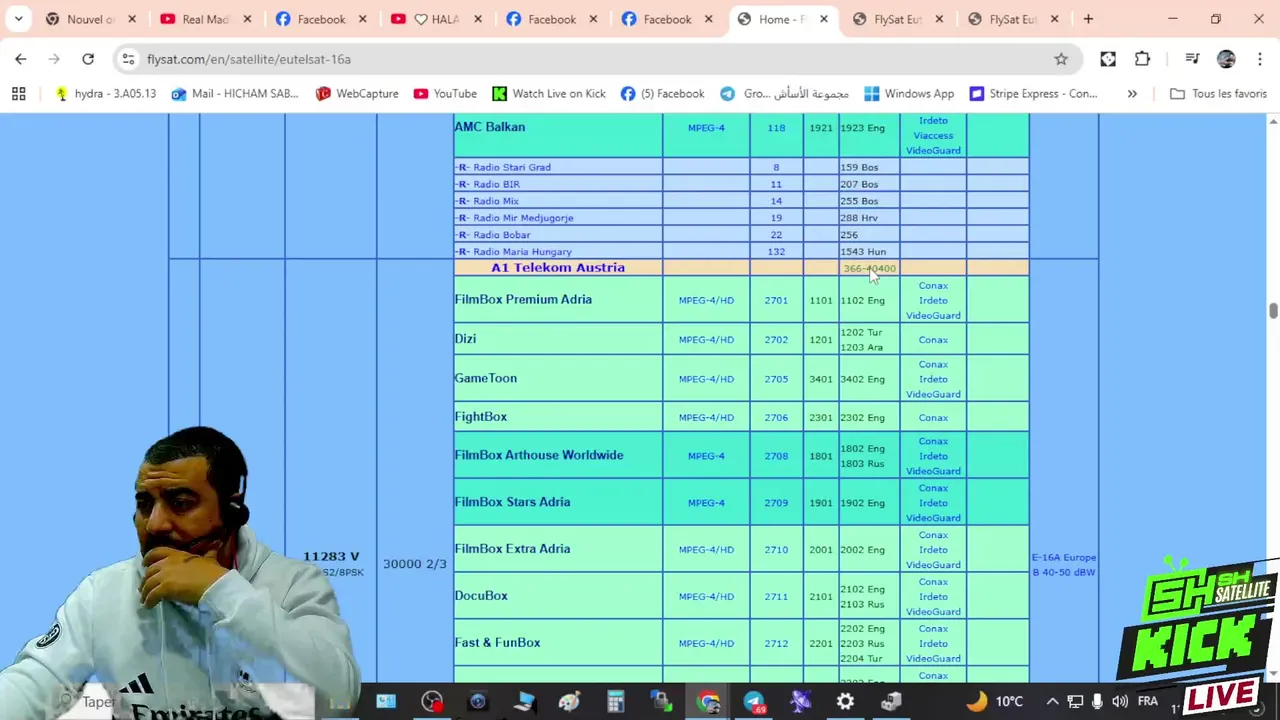Open the Dizi channel link
This screenshot has height=720, width=1280.
[x=465, y=339]
